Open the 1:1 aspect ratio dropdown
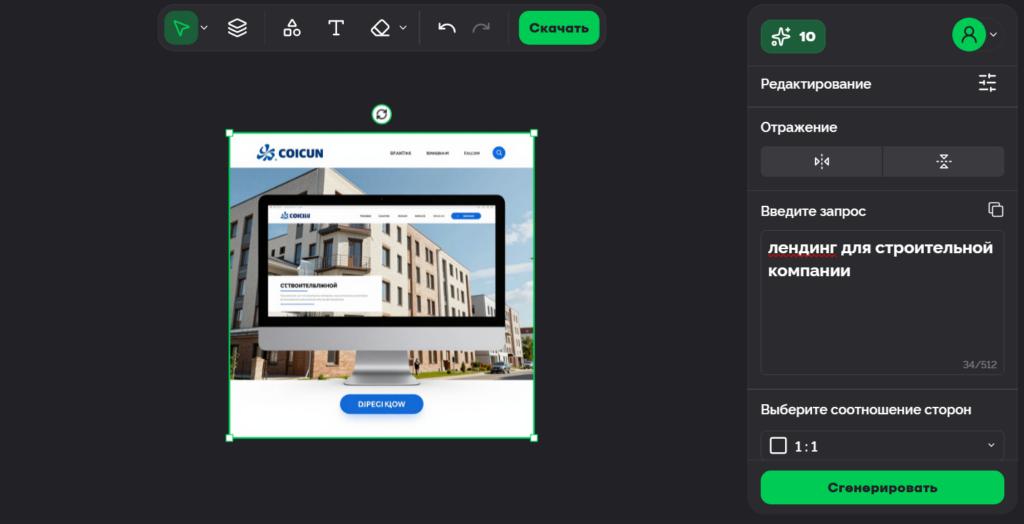Screen dimensions: 1024x524 pyautogui.click(x=882, y=446)
